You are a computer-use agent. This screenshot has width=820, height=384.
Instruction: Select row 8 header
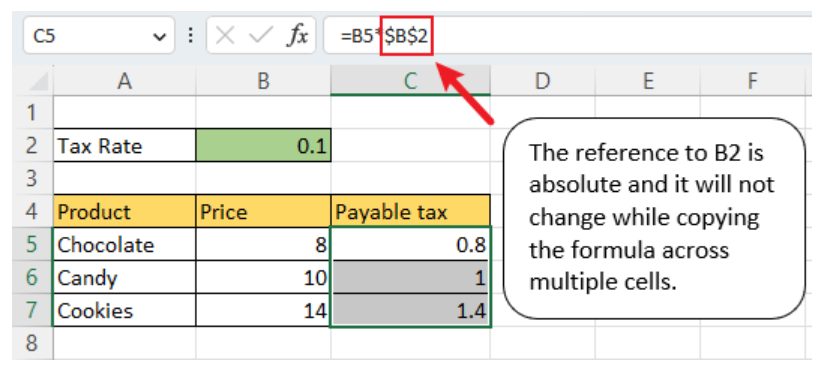point(32,343)
